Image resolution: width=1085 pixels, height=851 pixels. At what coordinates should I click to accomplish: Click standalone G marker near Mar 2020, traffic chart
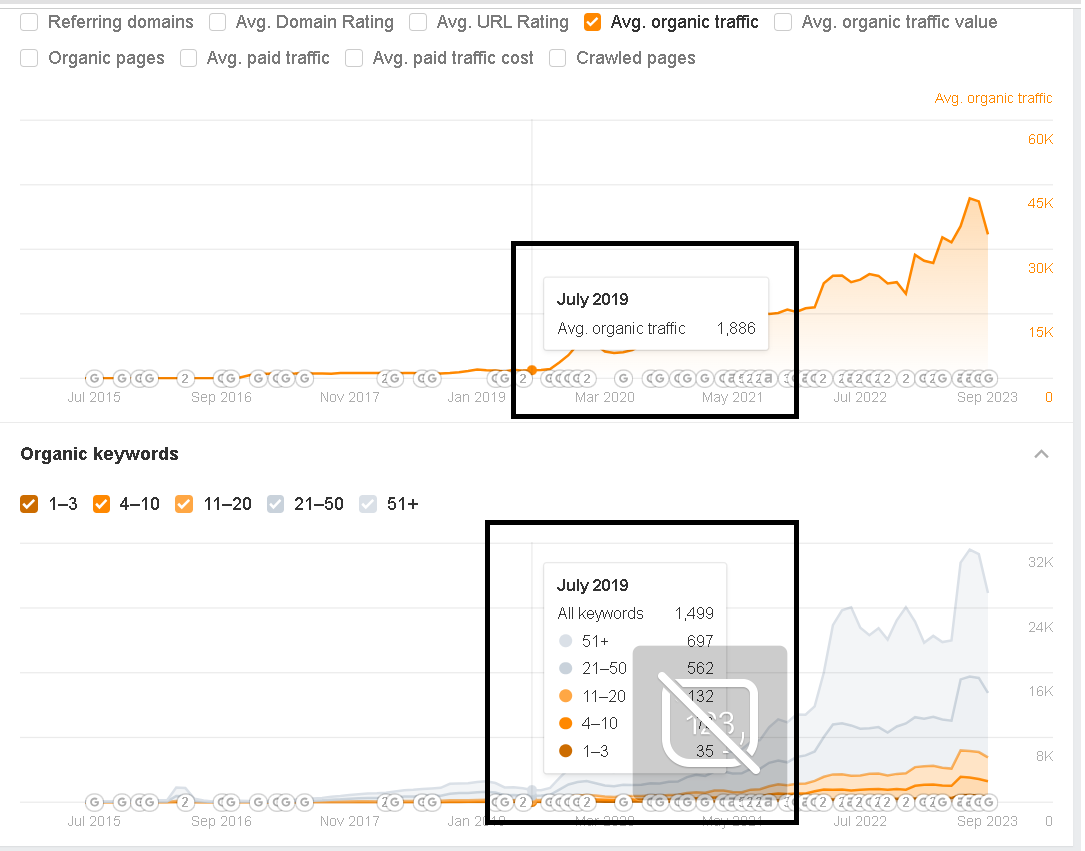[x=624, y=378]
